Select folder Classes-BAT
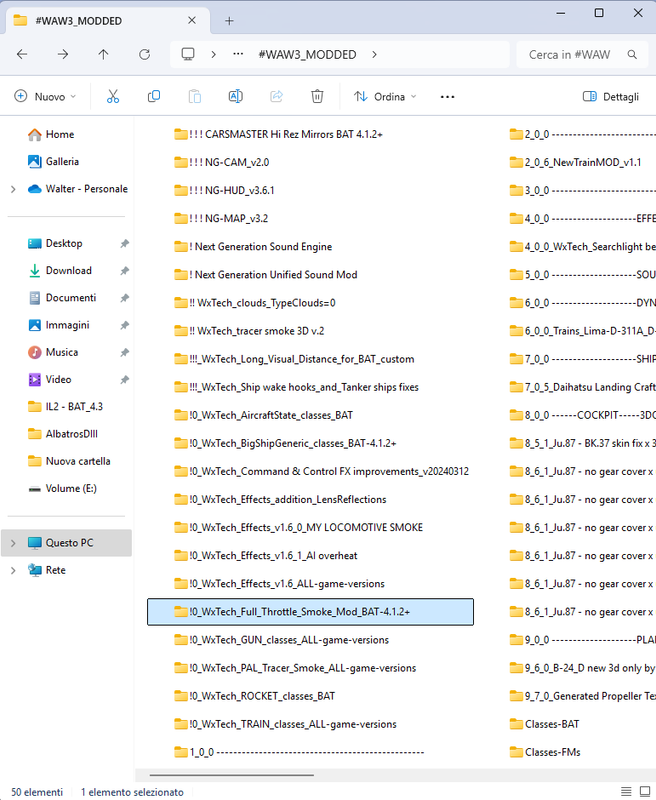Image resolution: width=656 pixels, height=800 pixels. [x=544, y=724]
